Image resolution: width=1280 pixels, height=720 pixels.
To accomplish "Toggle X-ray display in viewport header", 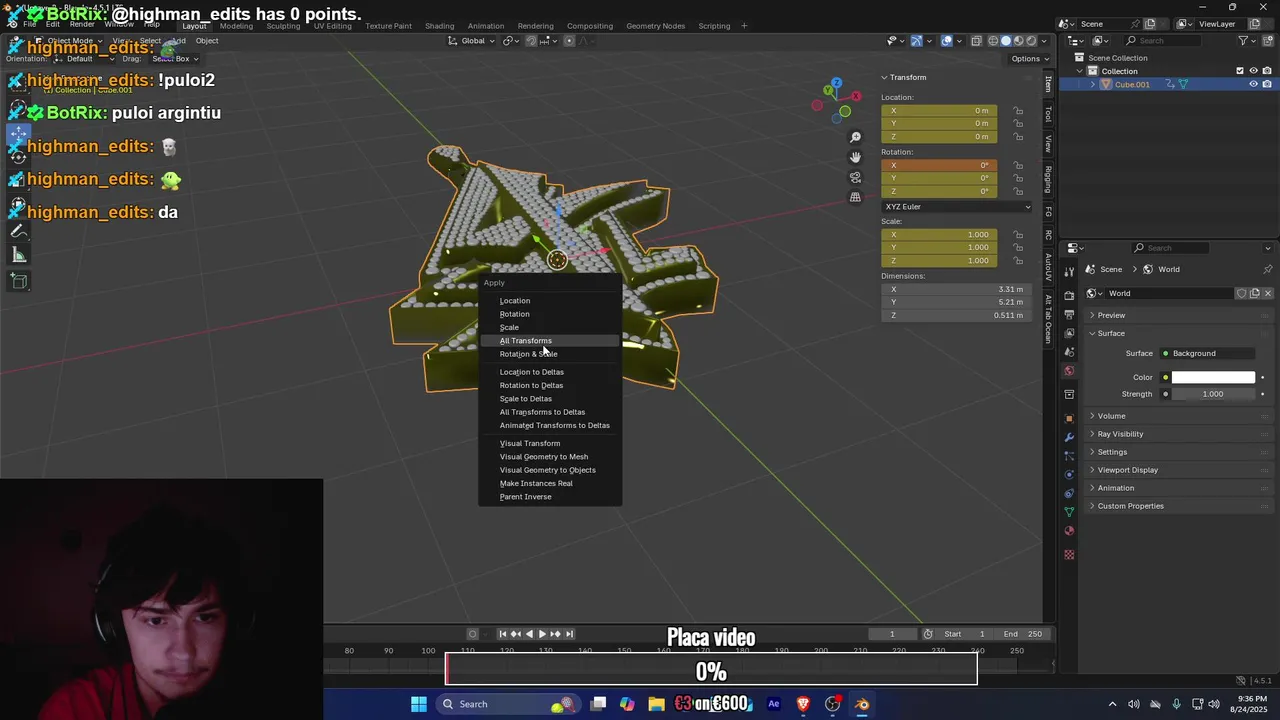I will 977,41.
